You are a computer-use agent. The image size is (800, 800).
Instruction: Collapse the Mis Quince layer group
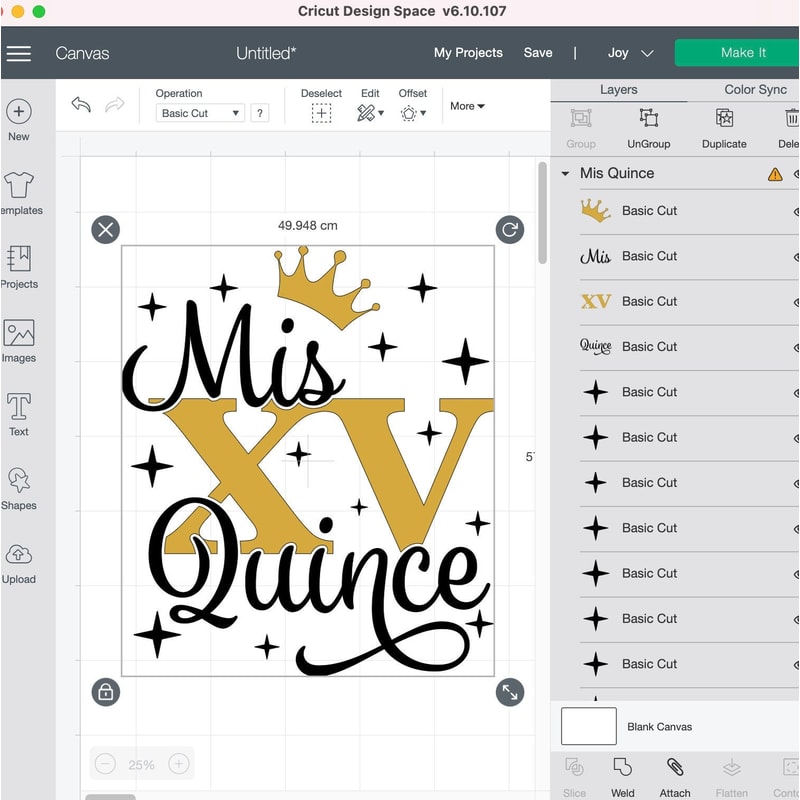563,173
